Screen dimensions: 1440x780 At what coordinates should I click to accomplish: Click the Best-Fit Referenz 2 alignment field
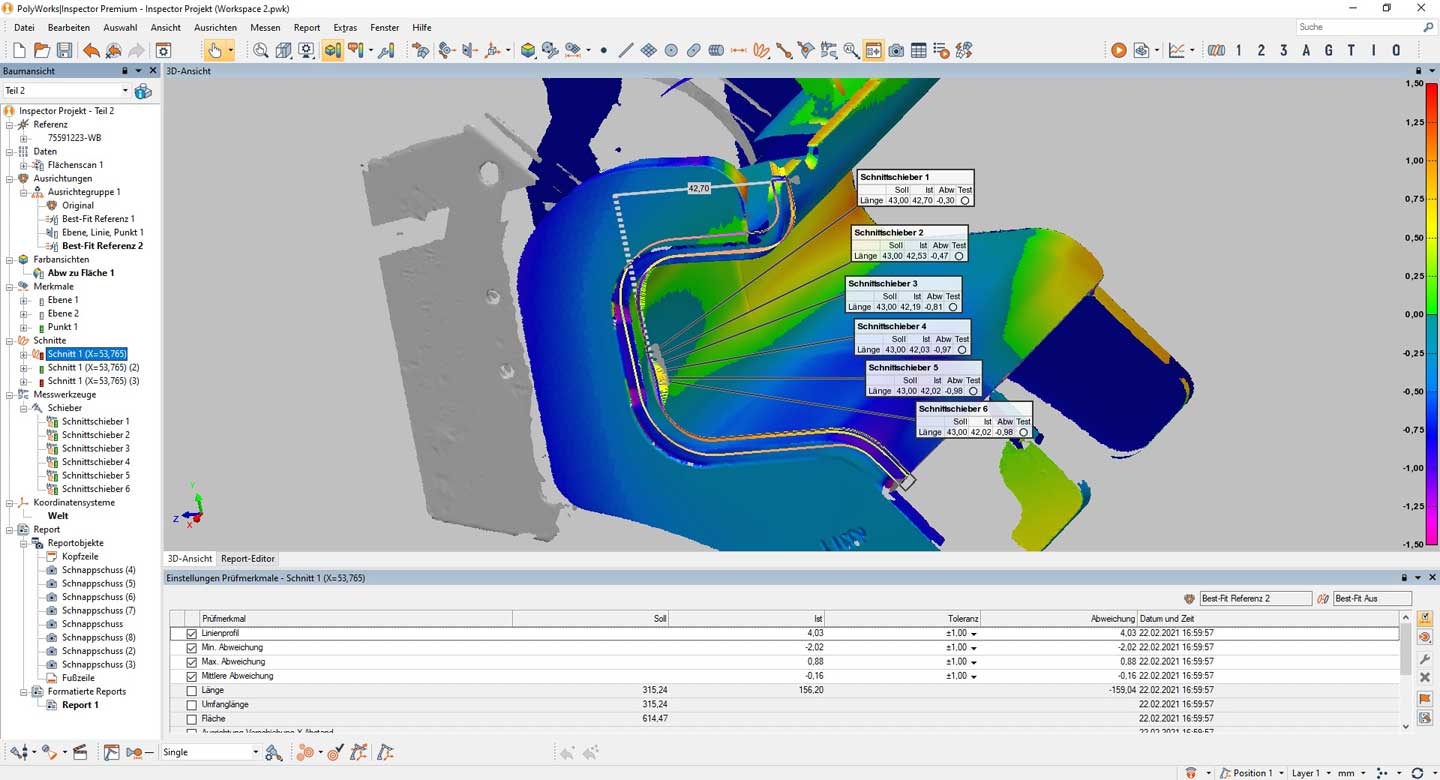click(x=1255, y=598)
